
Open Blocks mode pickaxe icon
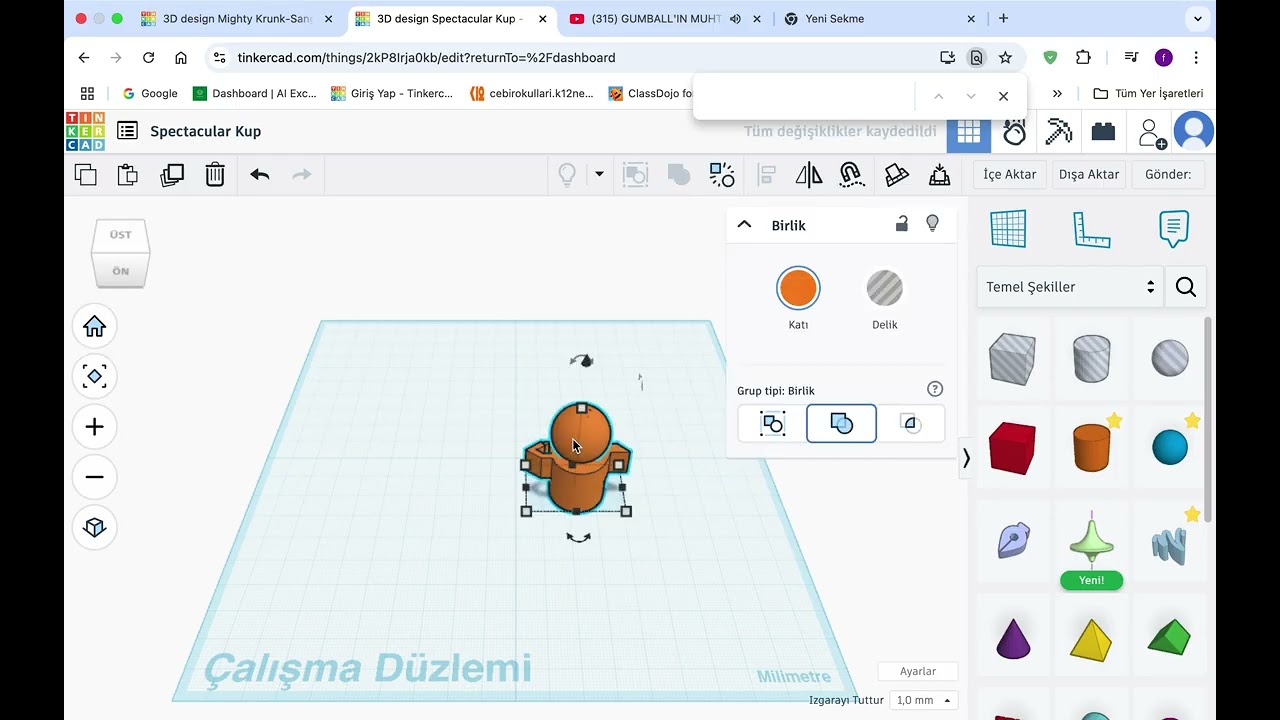click(1059, 132)
